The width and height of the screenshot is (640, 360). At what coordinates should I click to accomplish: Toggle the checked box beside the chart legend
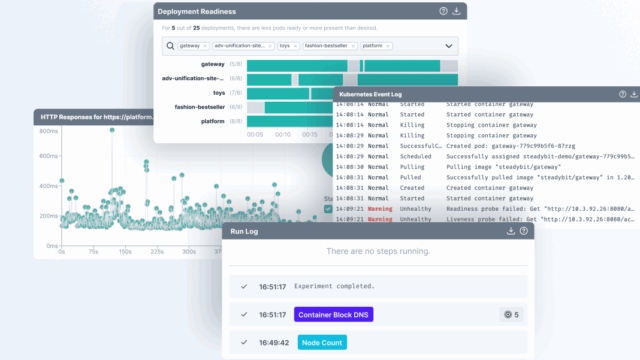[328, 209]
